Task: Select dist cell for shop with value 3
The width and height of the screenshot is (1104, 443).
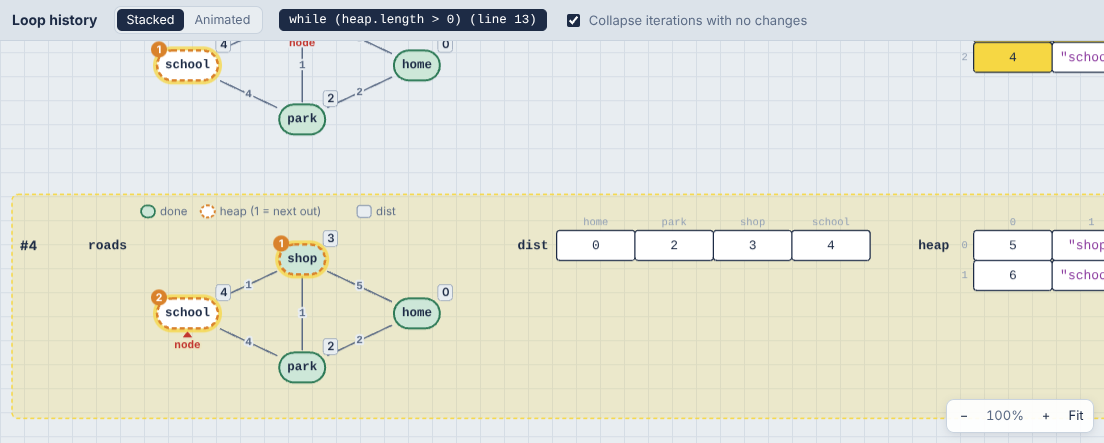Action: (753, 246)
